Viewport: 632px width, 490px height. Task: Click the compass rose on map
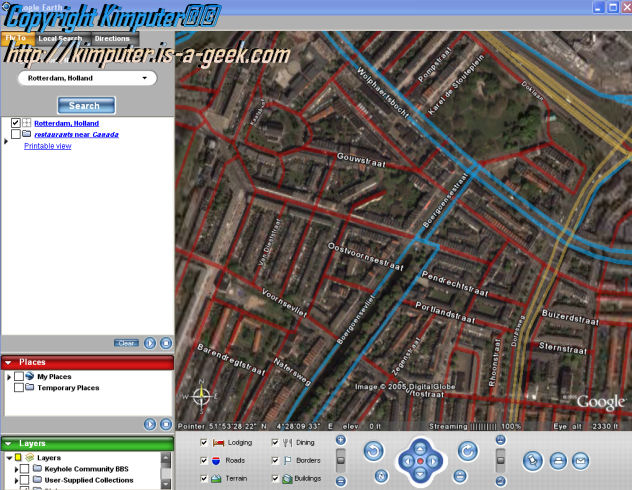(x=201, y=397)
